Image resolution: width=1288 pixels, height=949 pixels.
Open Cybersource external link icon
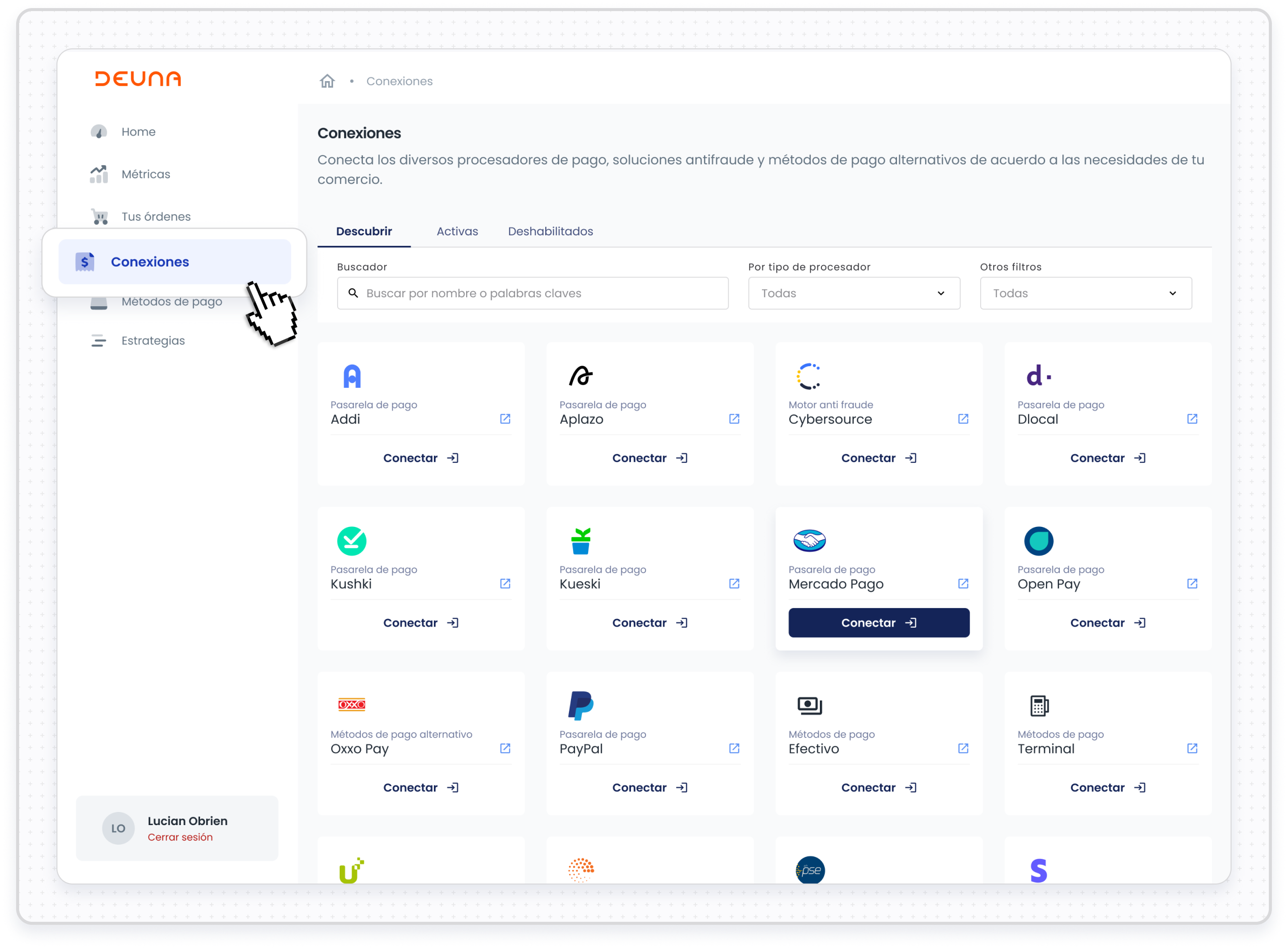963,419
